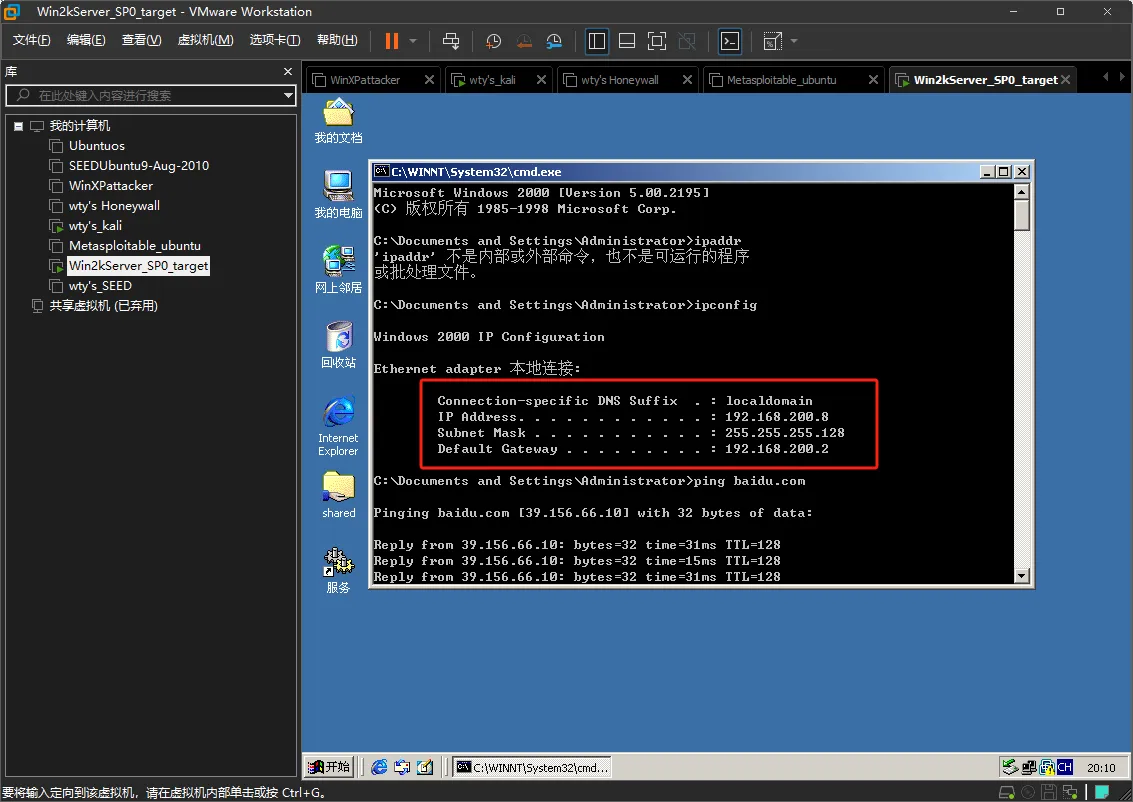
Task: Open 我的文档 desktop icon
Action: [338, 121]
